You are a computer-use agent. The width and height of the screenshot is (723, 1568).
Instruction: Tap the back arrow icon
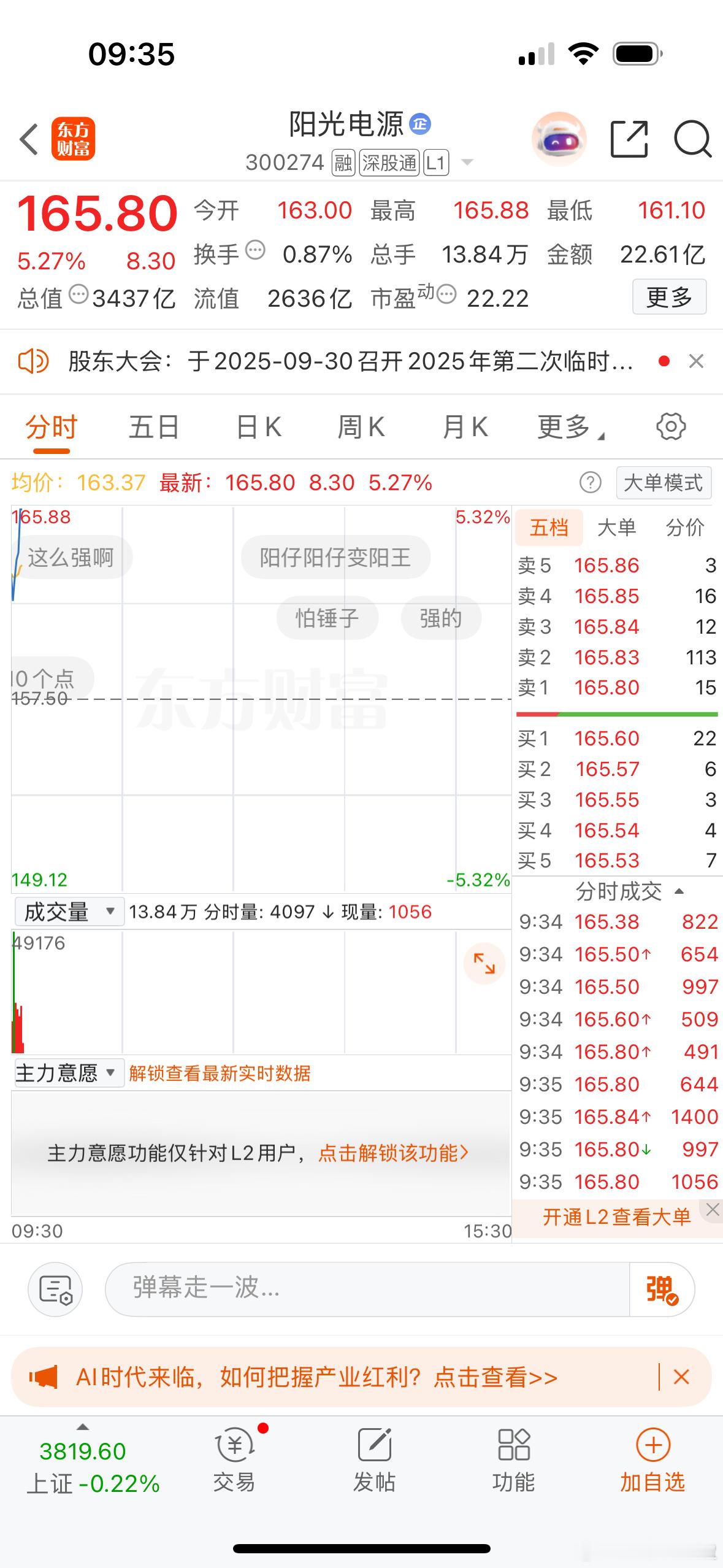coord(29,139)
